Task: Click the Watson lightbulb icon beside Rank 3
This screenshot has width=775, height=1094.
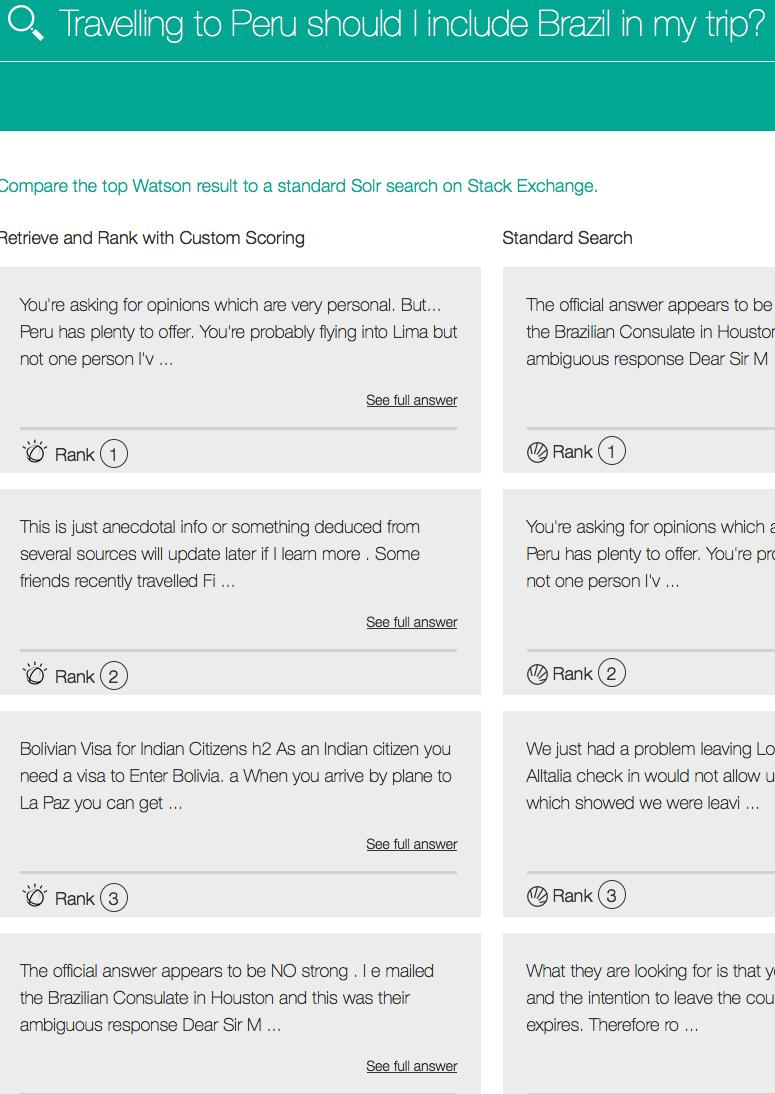Action: [x=34, y=897]
